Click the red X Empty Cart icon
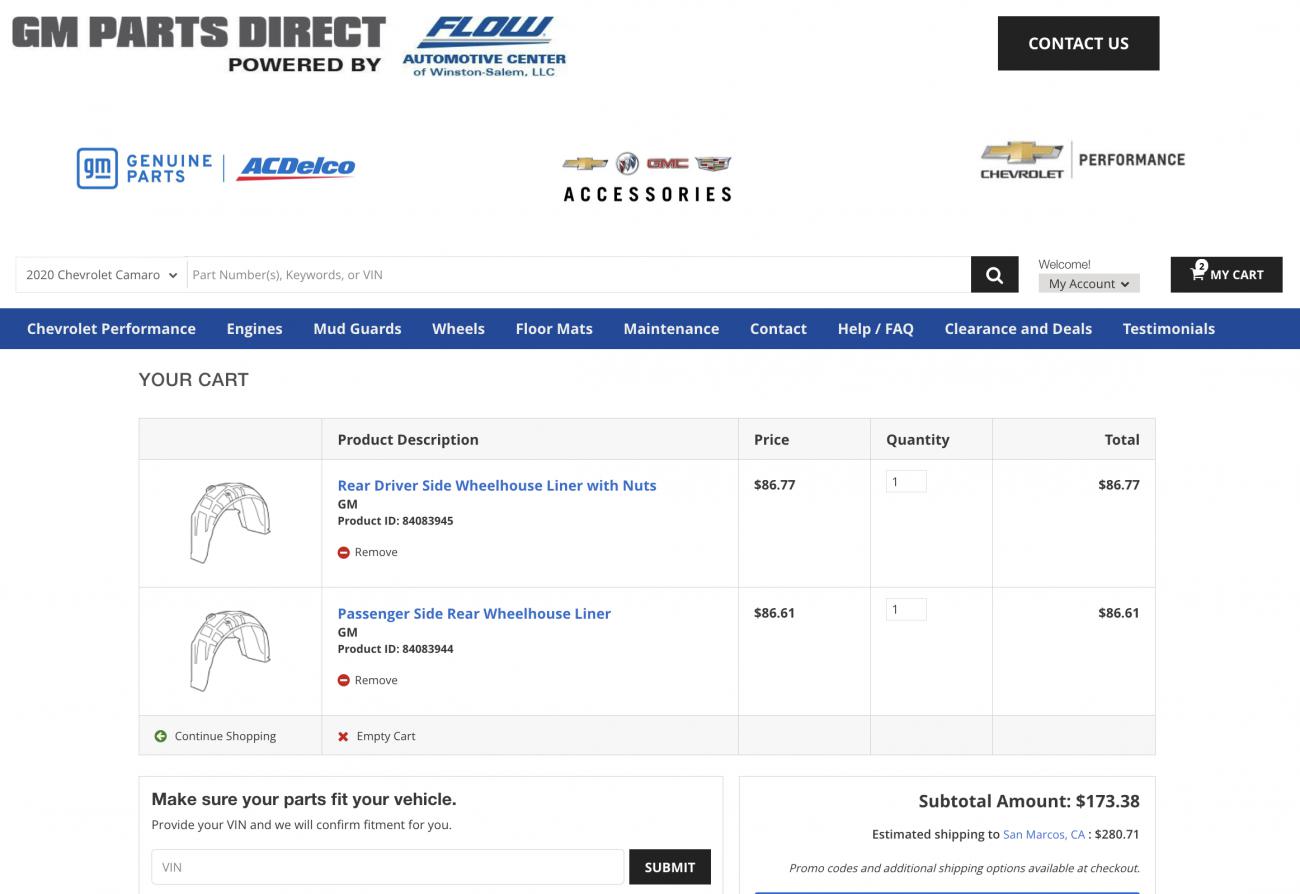 [x=343, y=736]
